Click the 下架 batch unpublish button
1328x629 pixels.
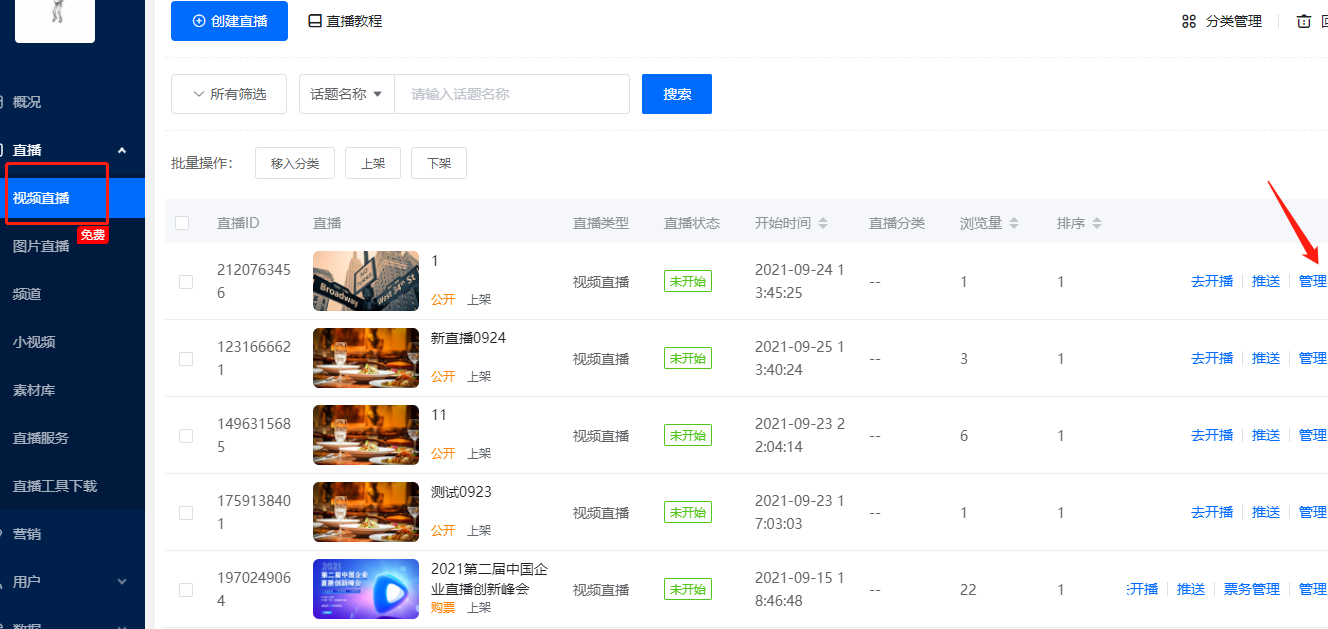[x=439, y=163]
